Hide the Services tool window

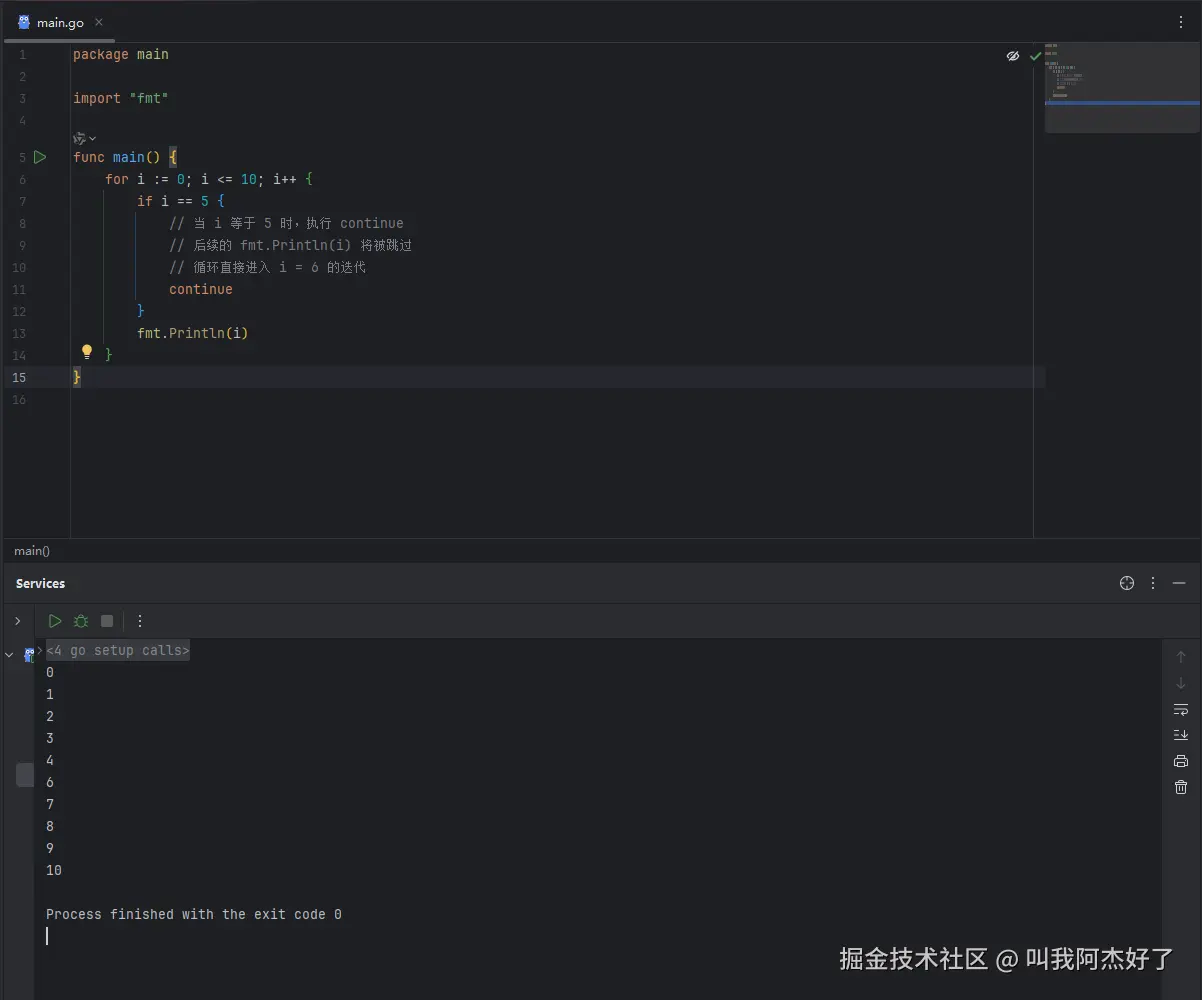[x=1179, y=583]
